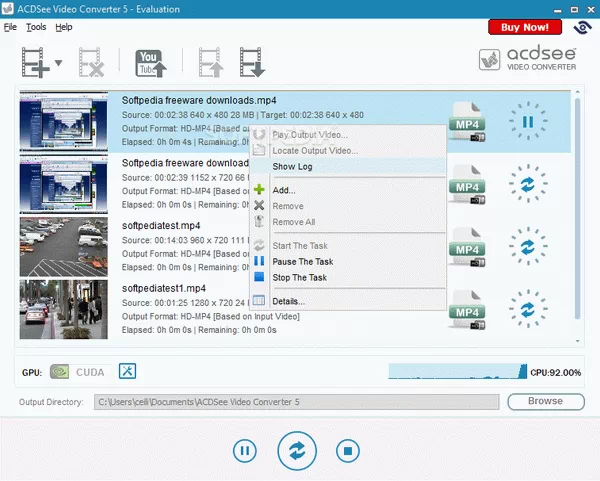The width and height of the screenshot is (600, 481).
Task: Choose Add... from the context menu
Action: pyautogui.click(x=347, y=190)
